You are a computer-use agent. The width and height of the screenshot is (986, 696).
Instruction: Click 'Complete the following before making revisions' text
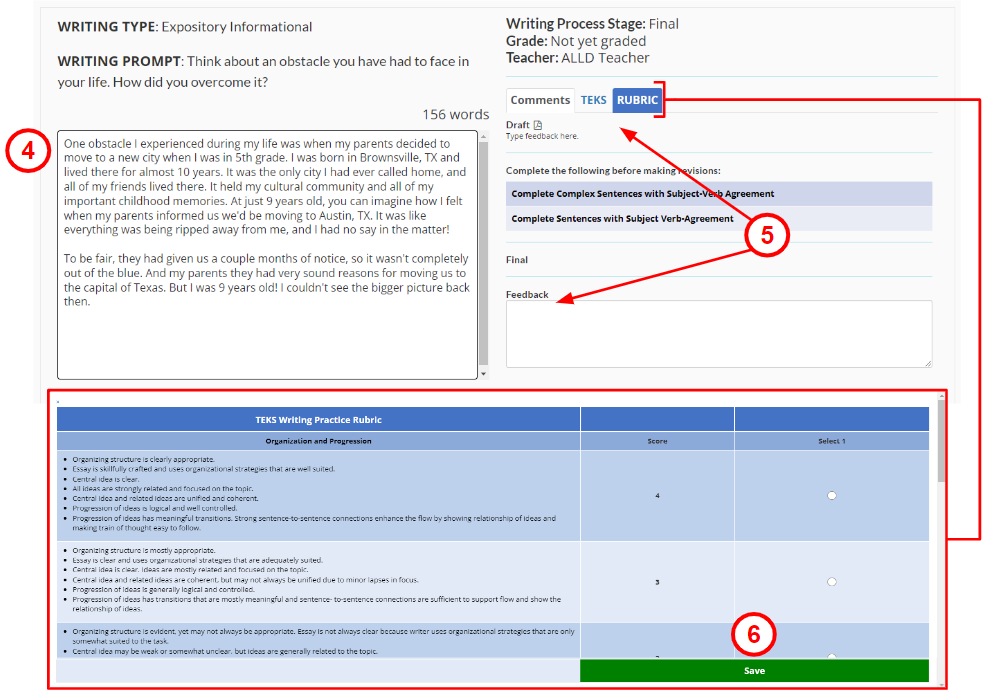click(613, 170)
